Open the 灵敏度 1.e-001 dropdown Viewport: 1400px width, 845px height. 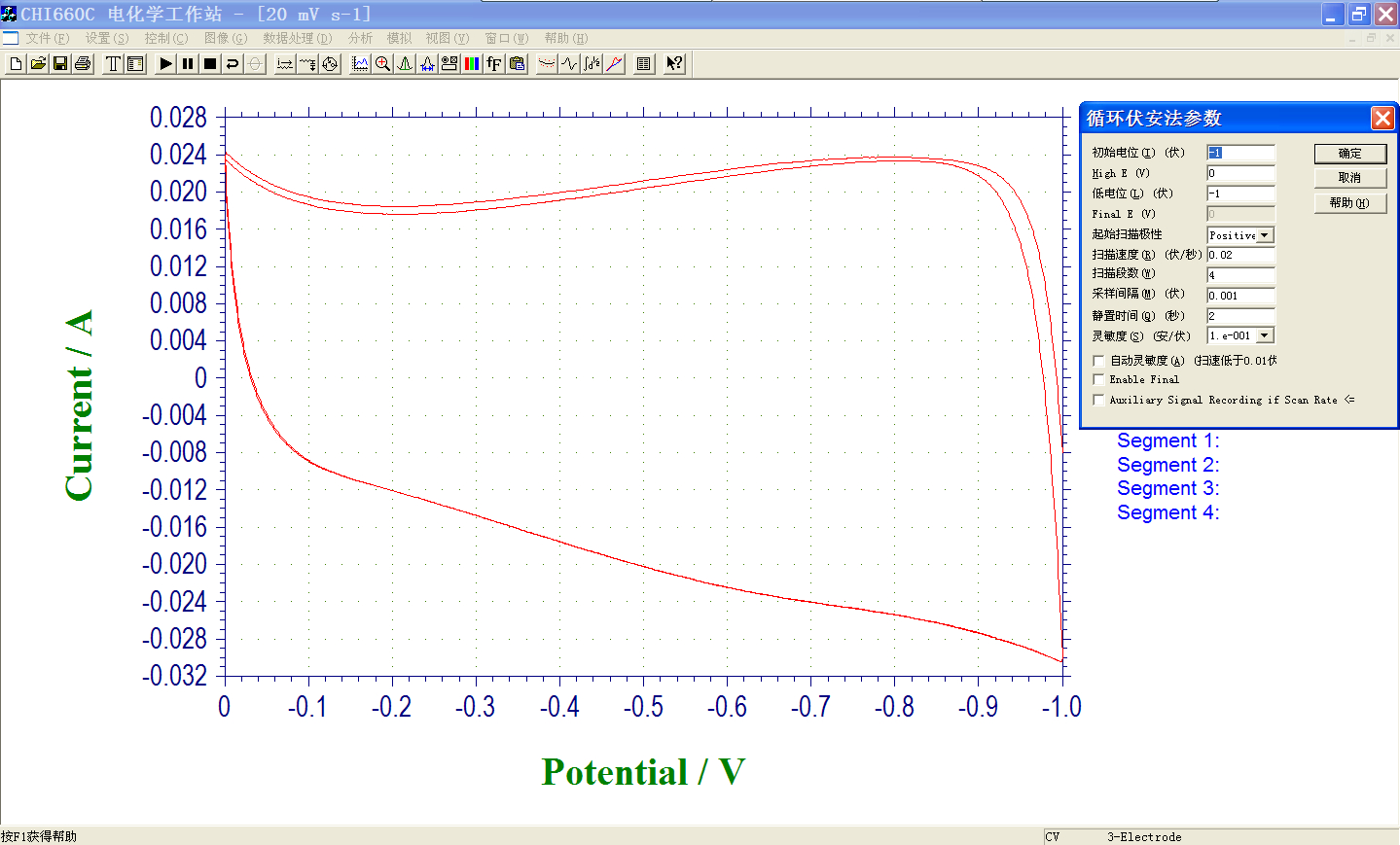click(x=1264, y=335)
